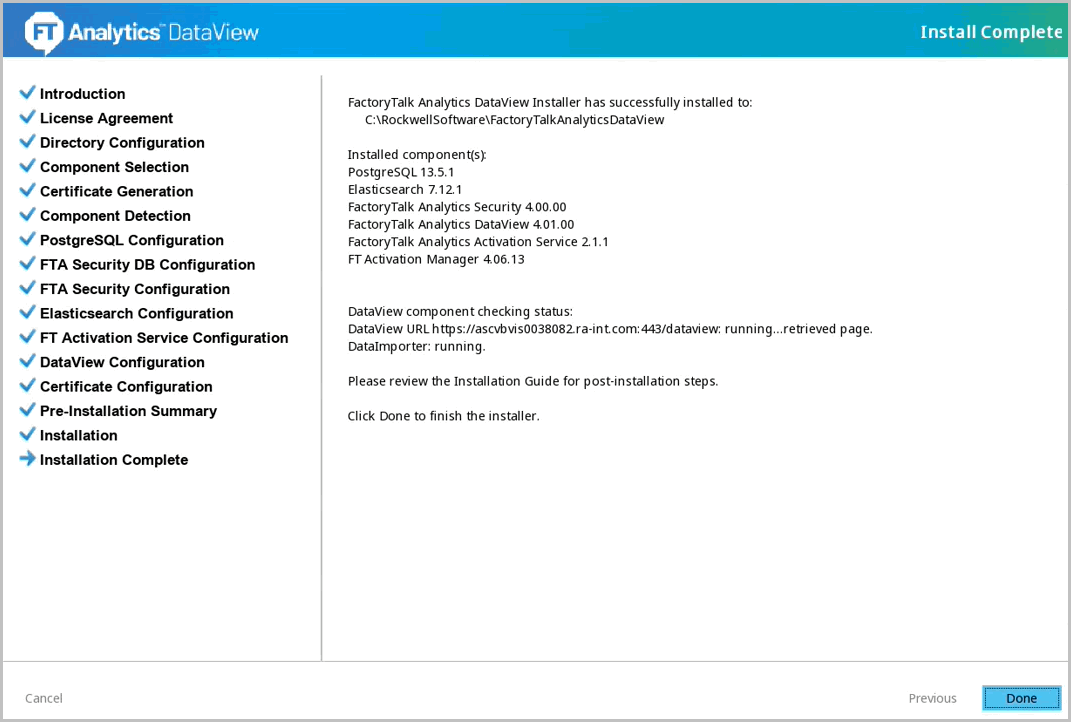Image resolution: width=1071 pixels, height=722 pixels.
Task: Select the Installation Complete step label
Action: pyautogui.click(x=114, y=460)
